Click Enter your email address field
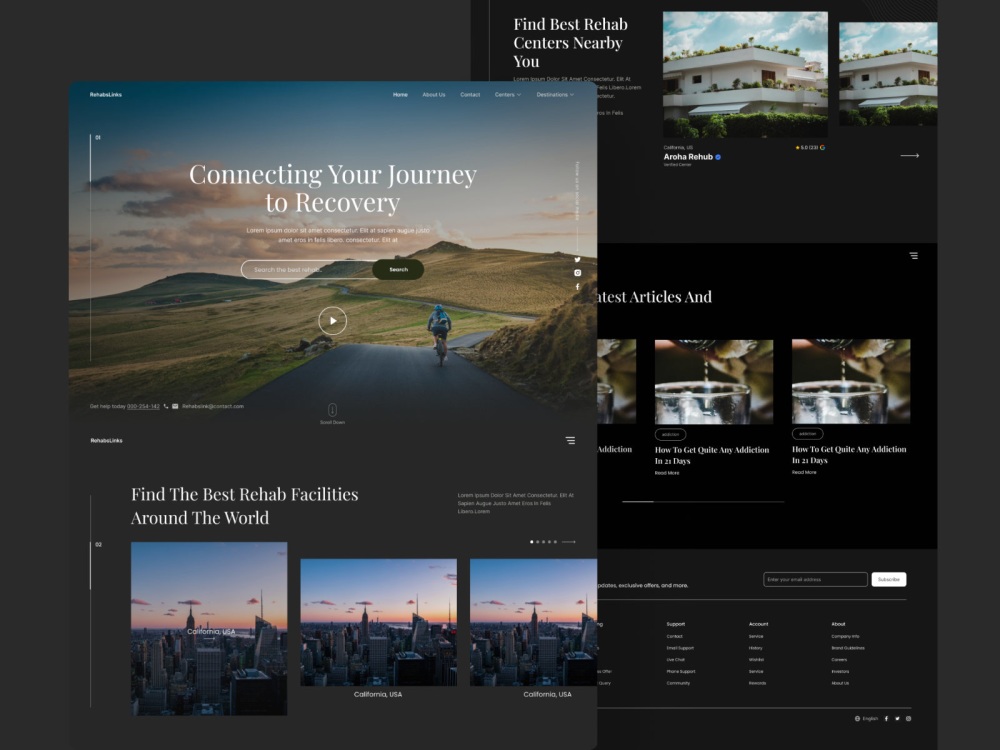The image size is (1000, 750). (815, 579)
